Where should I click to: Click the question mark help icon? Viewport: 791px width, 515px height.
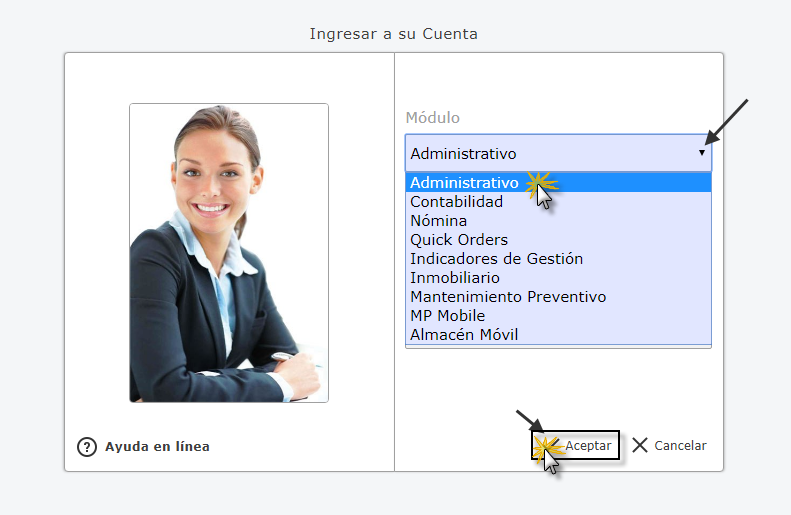pos(87,447)
